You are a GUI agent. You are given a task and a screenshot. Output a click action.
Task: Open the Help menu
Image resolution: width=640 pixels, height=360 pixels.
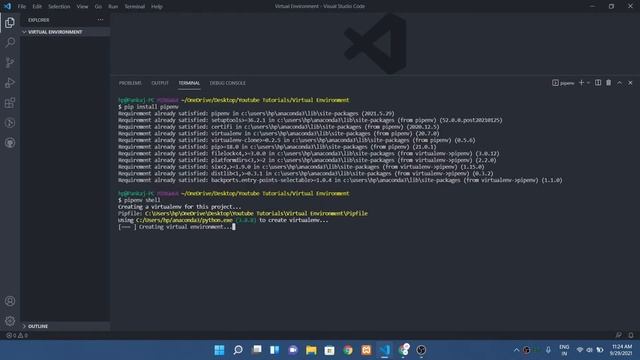click(157, 7)
